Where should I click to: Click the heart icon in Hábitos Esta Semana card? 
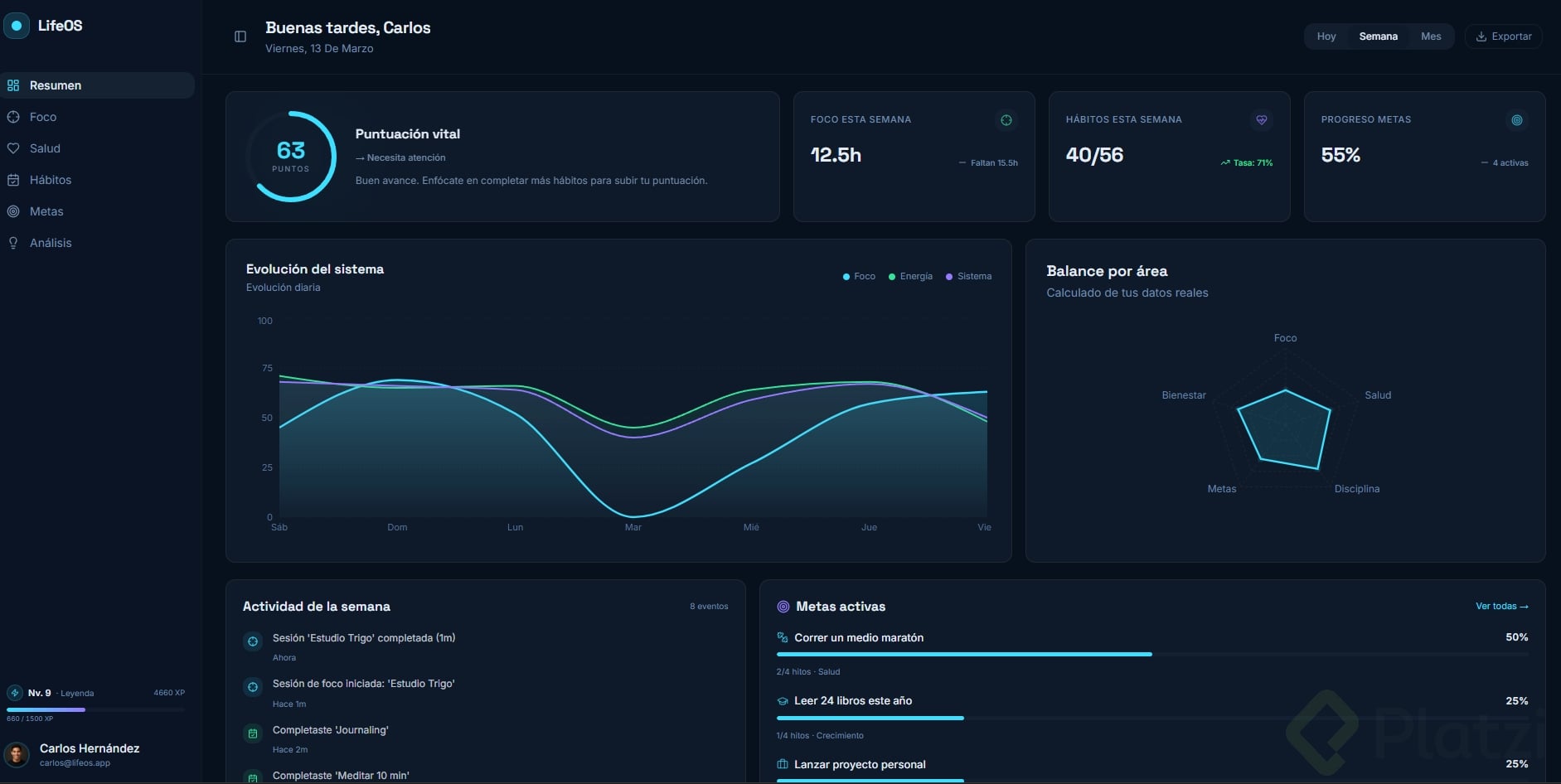pyautogui.click(x=1262, y=120)
